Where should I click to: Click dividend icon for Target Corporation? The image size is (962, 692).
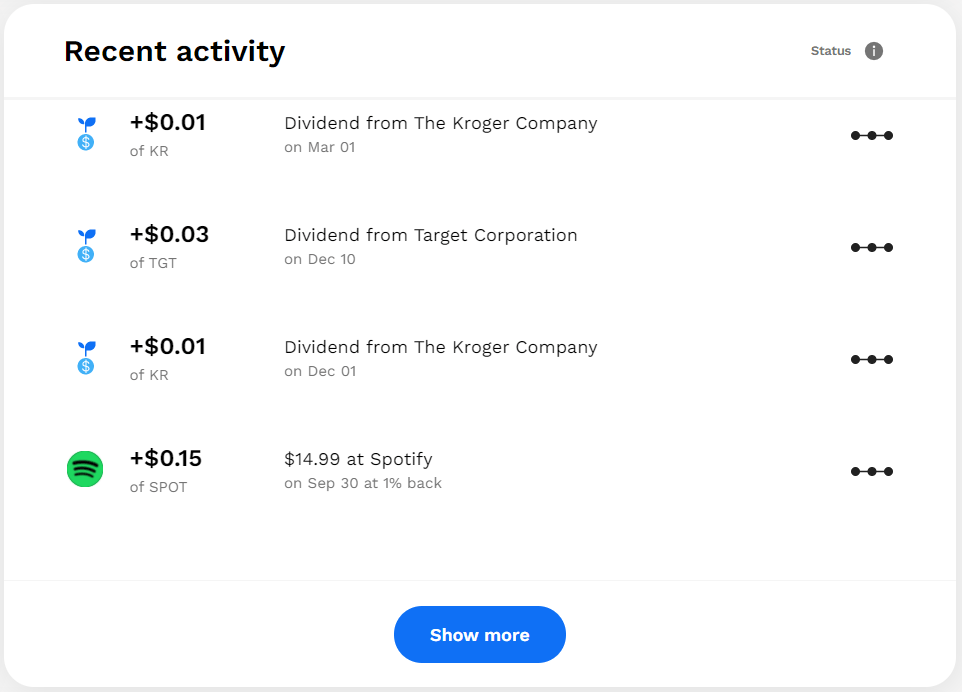tap(86, 245)
